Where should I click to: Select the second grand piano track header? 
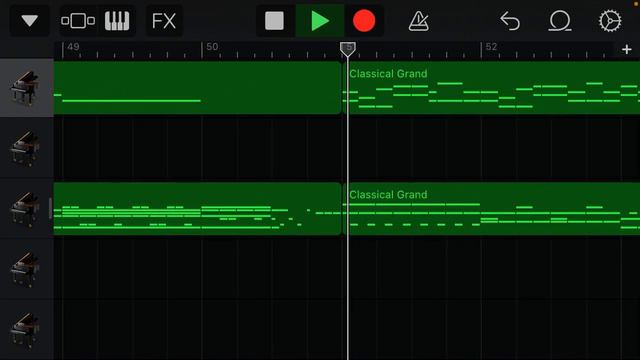point(27,148)
